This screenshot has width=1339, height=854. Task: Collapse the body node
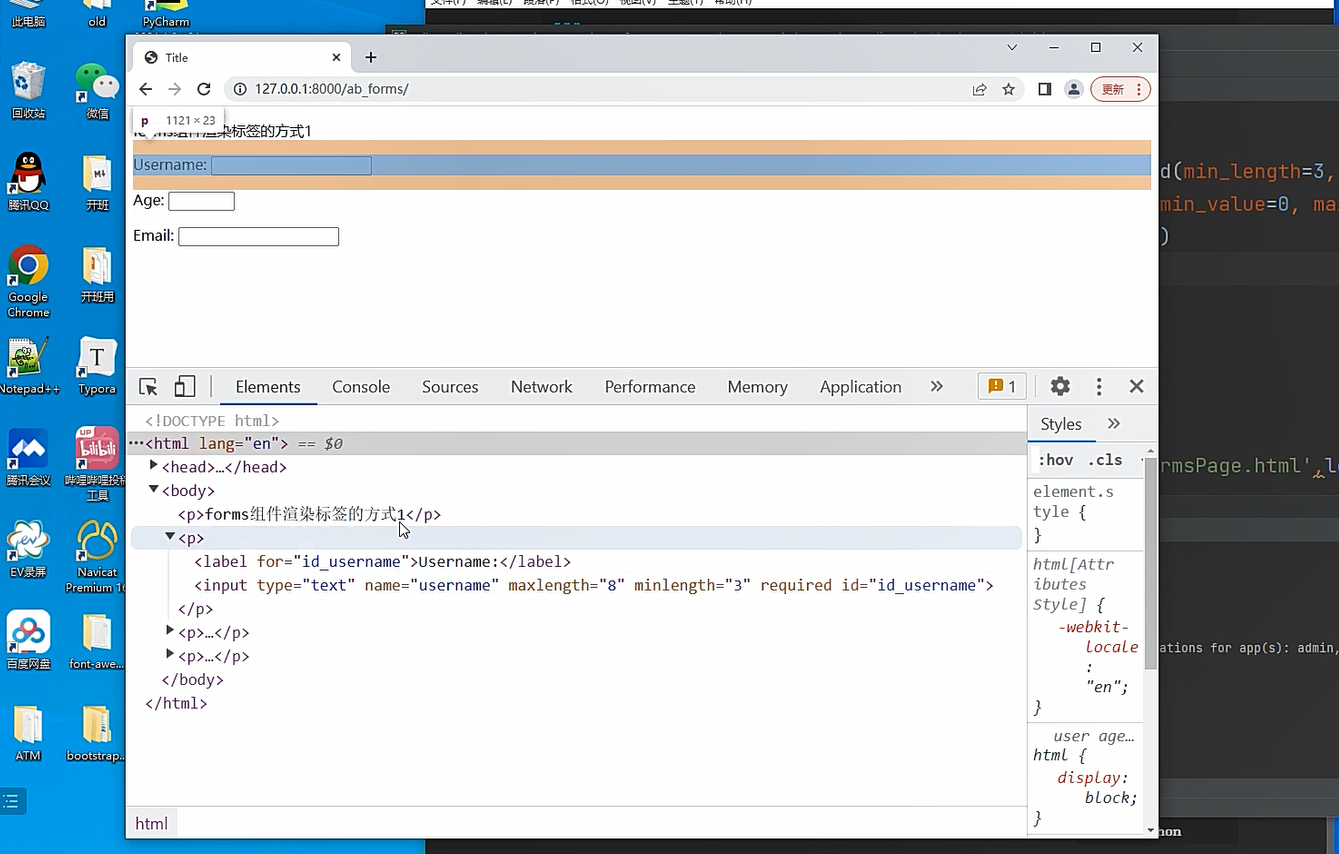point(154,490)
